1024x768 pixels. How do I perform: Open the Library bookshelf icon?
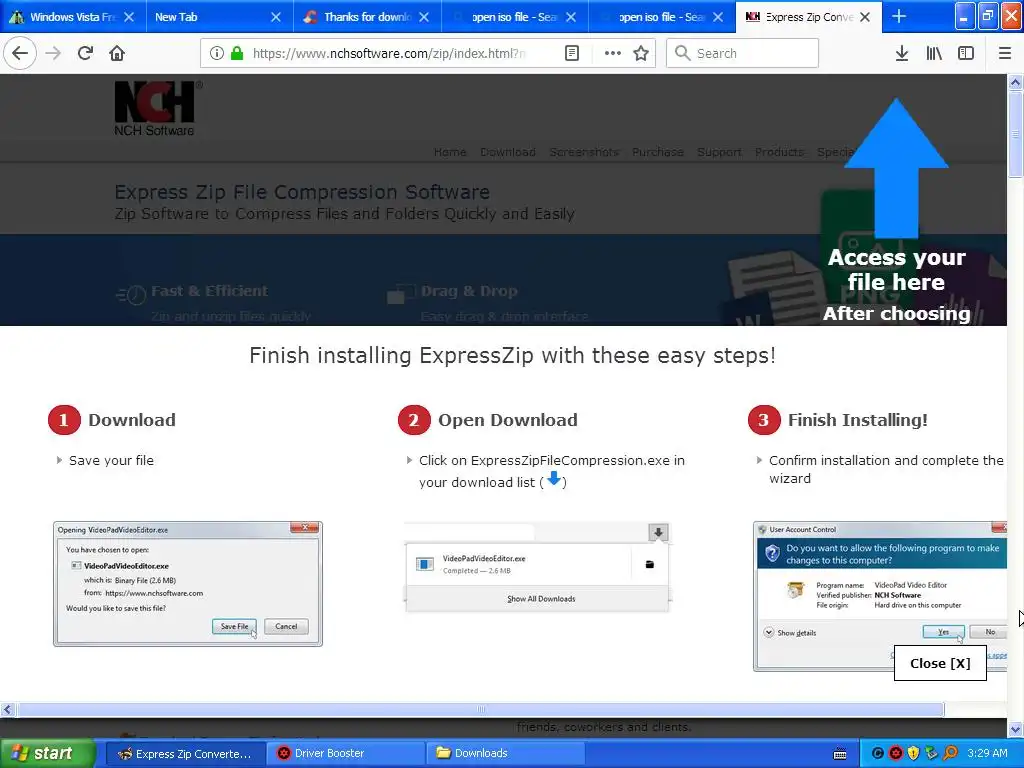coord(934,53)
